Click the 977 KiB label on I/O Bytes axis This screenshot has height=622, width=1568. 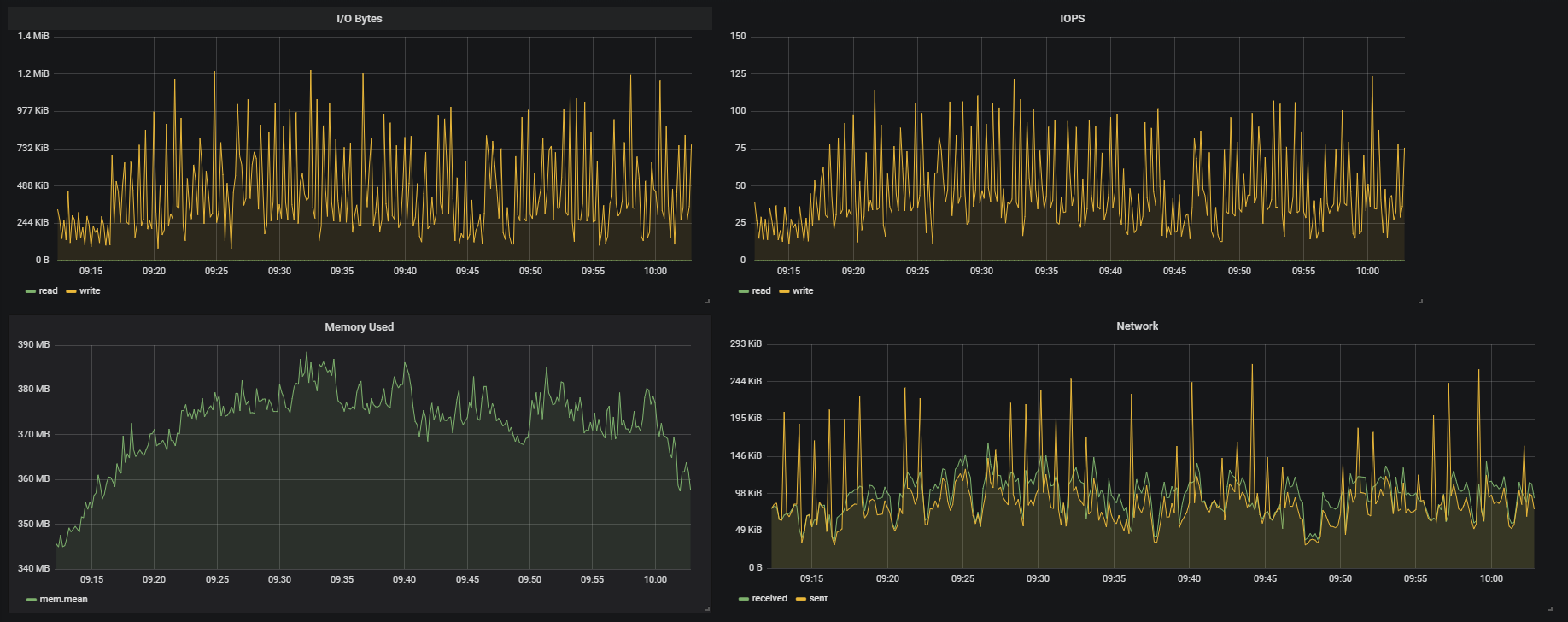(x=33, y=111)
